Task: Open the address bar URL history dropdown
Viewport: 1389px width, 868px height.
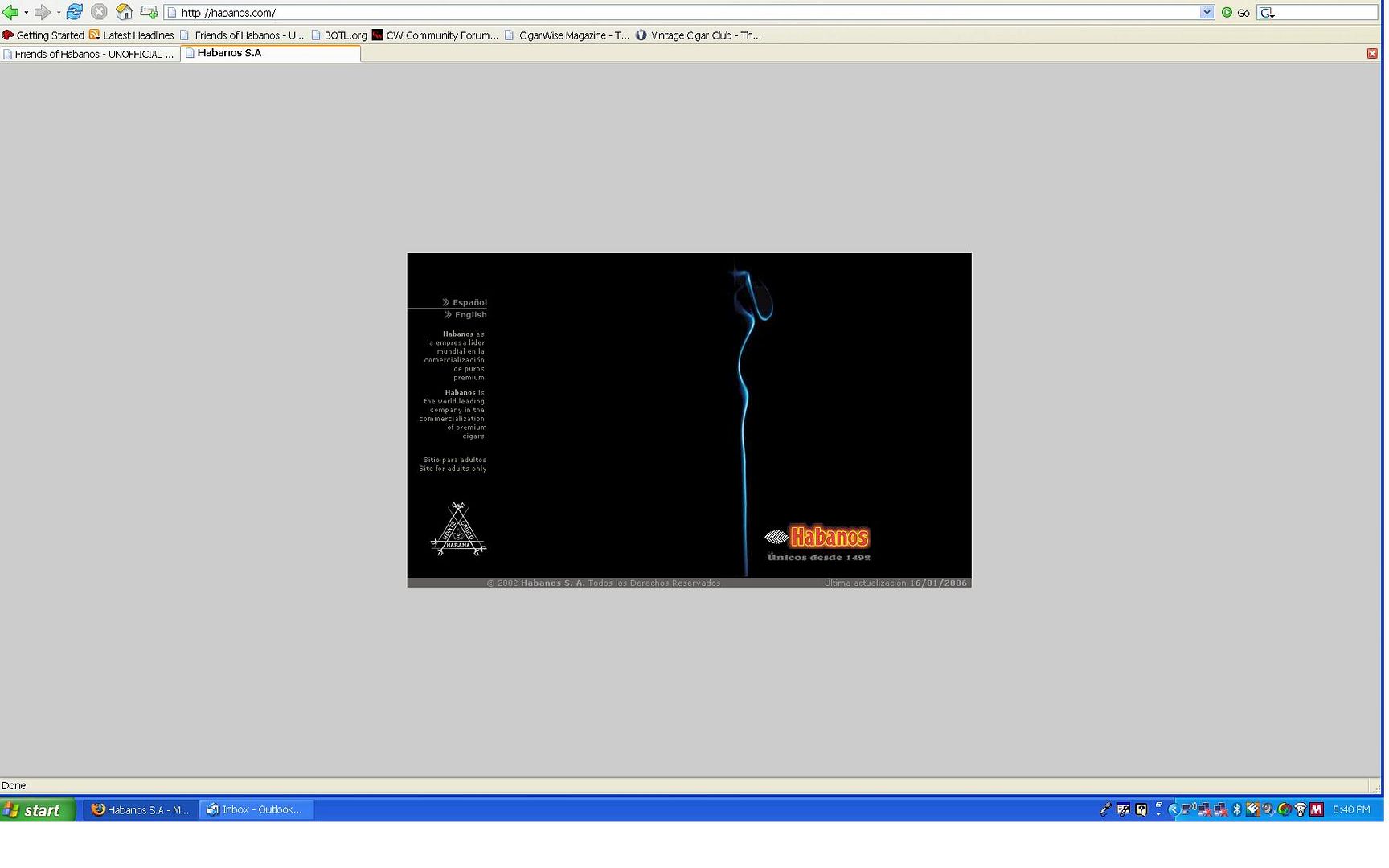Action: pyautogui.click(x=1207, y=13)
